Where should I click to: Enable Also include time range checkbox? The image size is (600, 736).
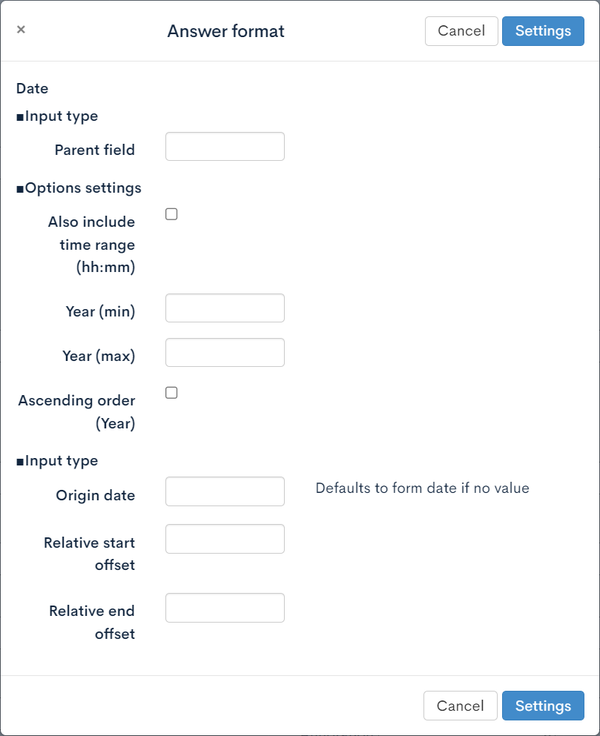[x=171, y=214]
